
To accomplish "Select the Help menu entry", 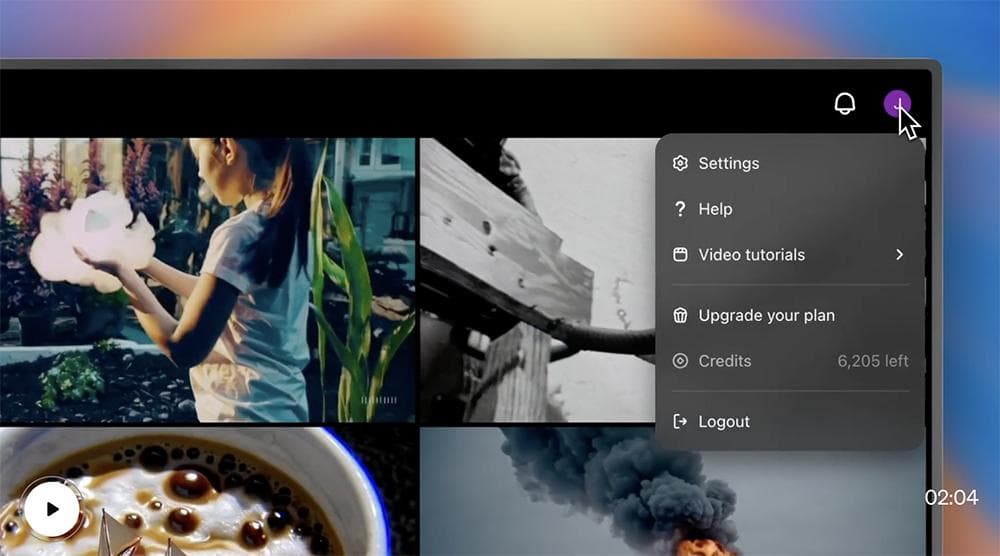I will click(x=715, y=209).
